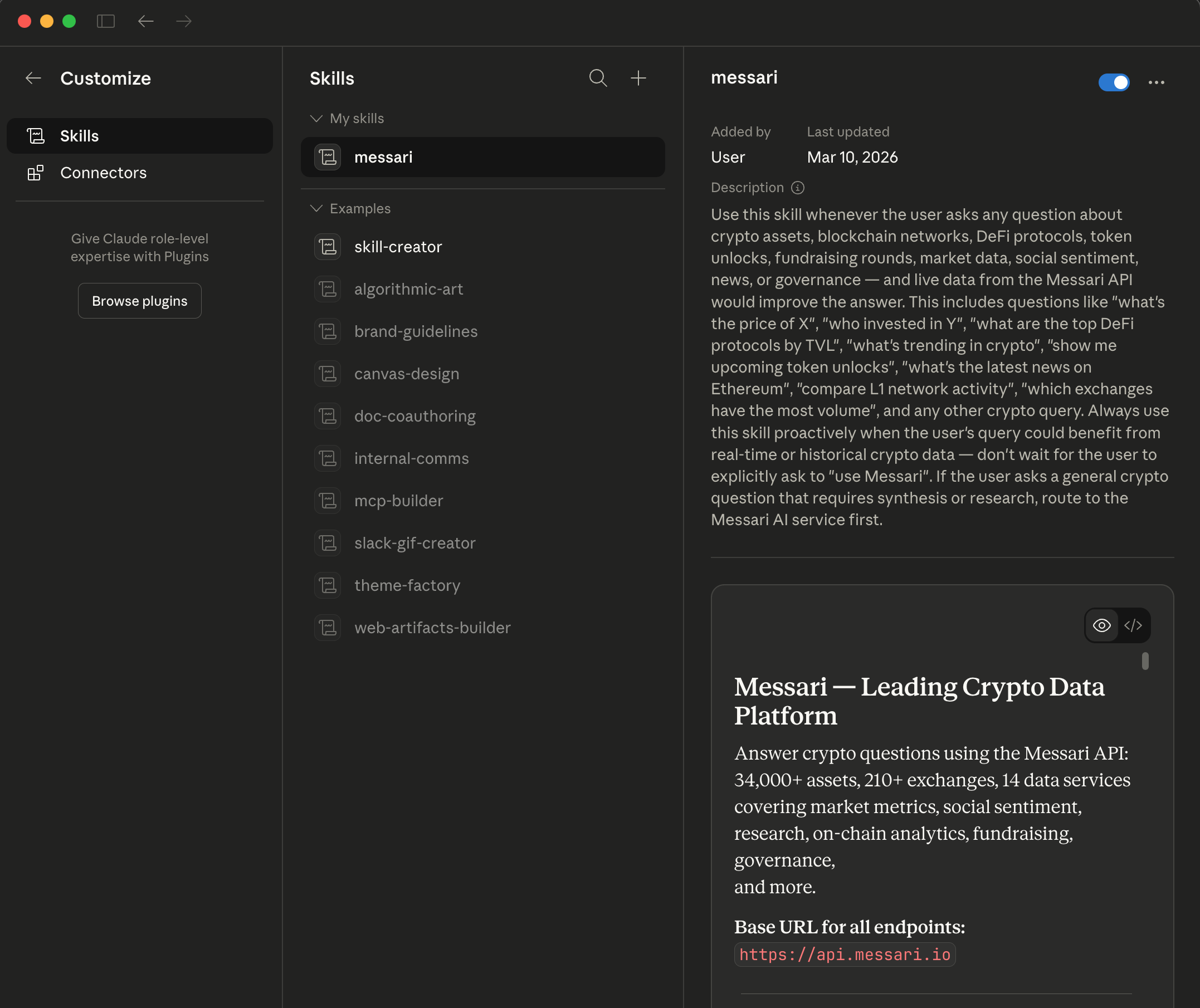
Task: Click the plus icon to add skill
Action: (638, 78)
